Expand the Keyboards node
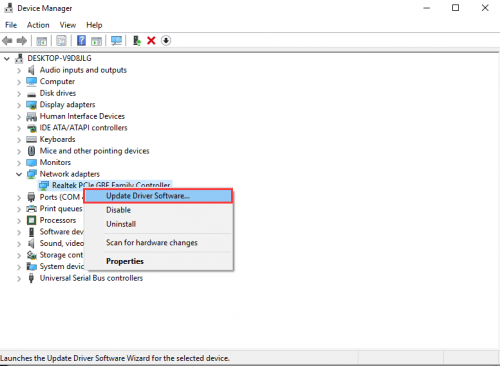 tap(19, 140)
